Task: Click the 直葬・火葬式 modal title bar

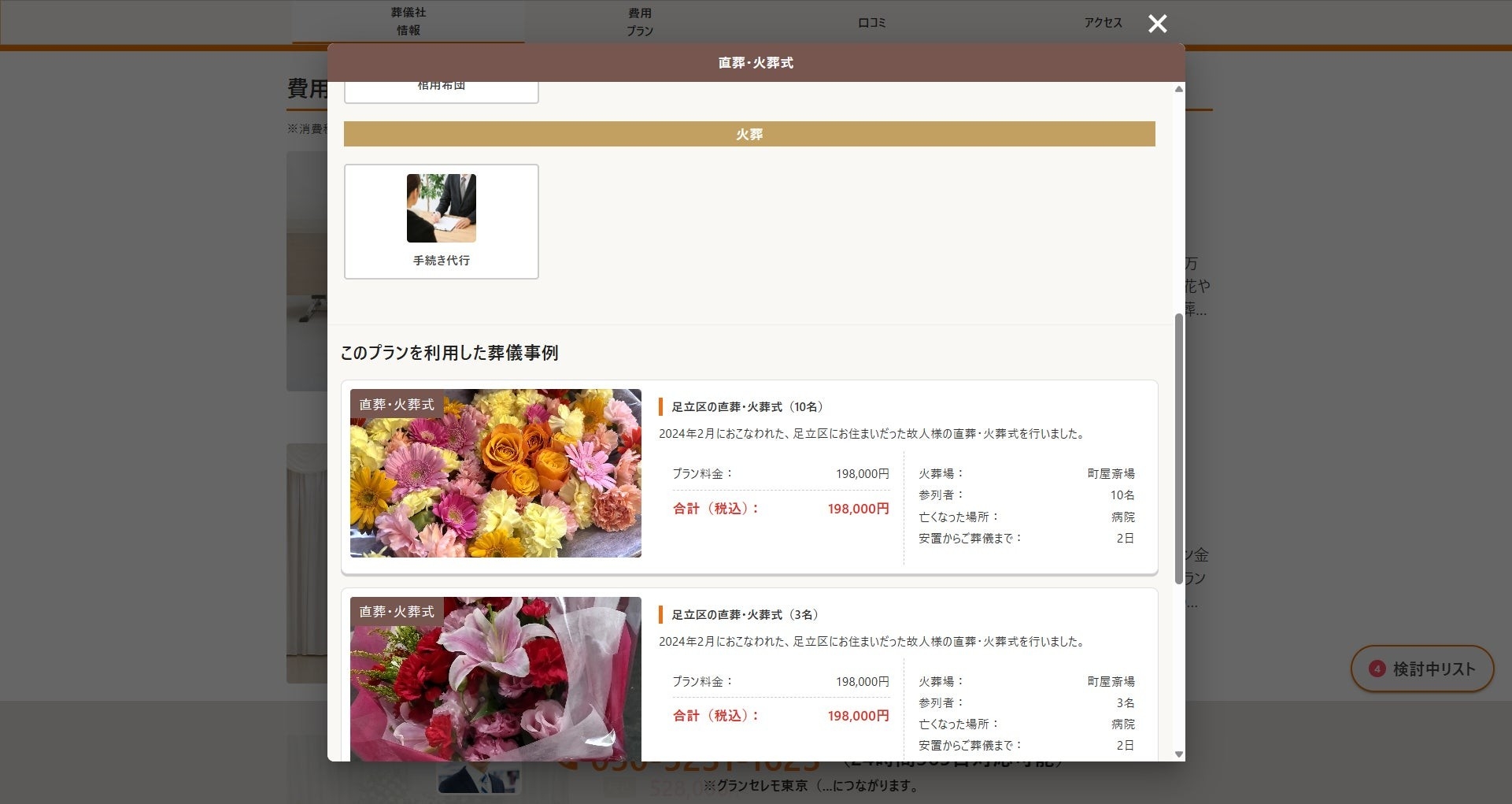Action: click(756, 63)
